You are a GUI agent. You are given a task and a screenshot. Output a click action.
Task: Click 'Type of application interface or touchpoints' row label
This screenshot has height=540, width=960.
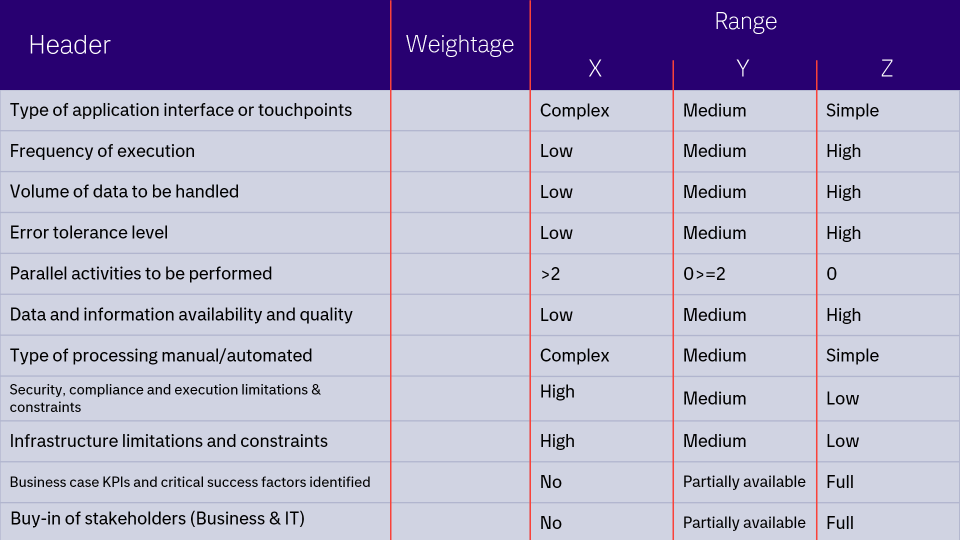coord(181,110)
